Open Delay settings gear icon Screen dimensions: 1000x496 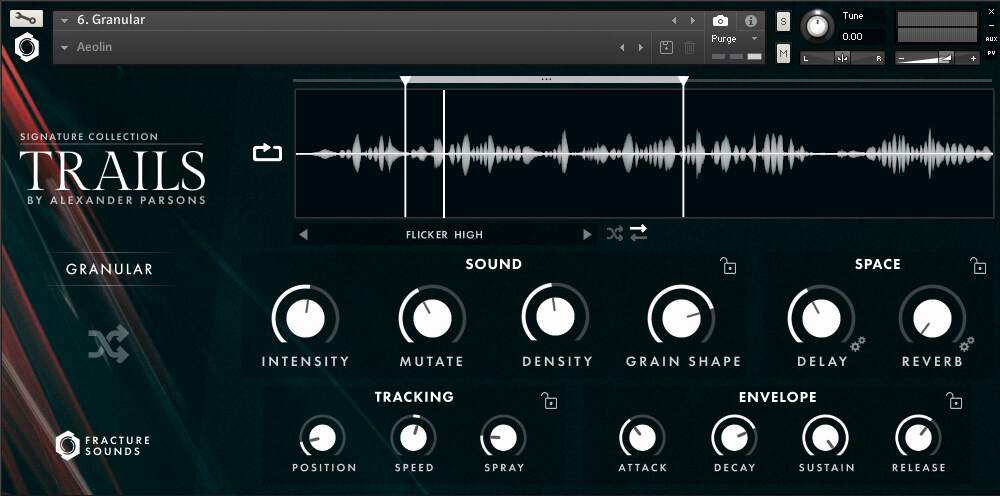857,344
